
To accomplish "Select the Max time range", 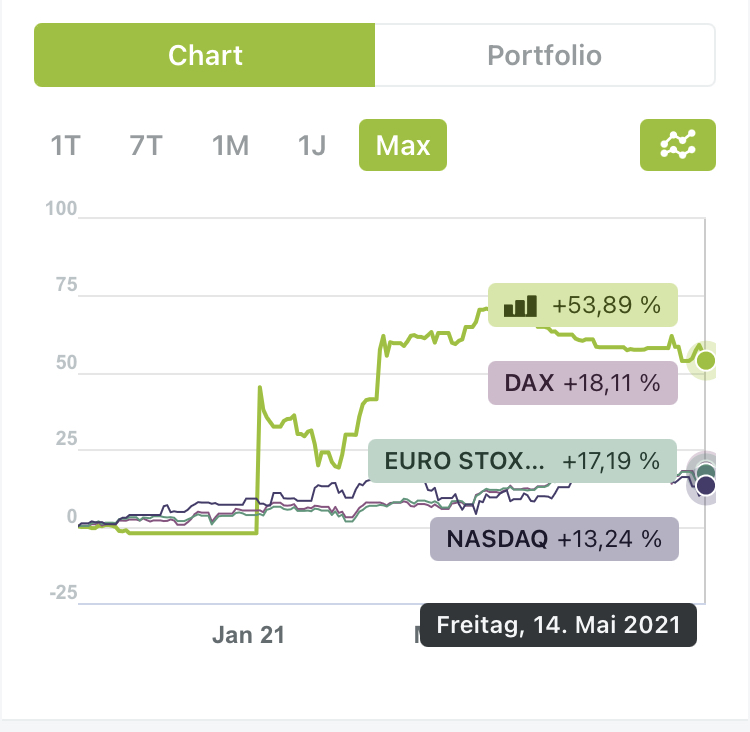I will pos(403,146).
